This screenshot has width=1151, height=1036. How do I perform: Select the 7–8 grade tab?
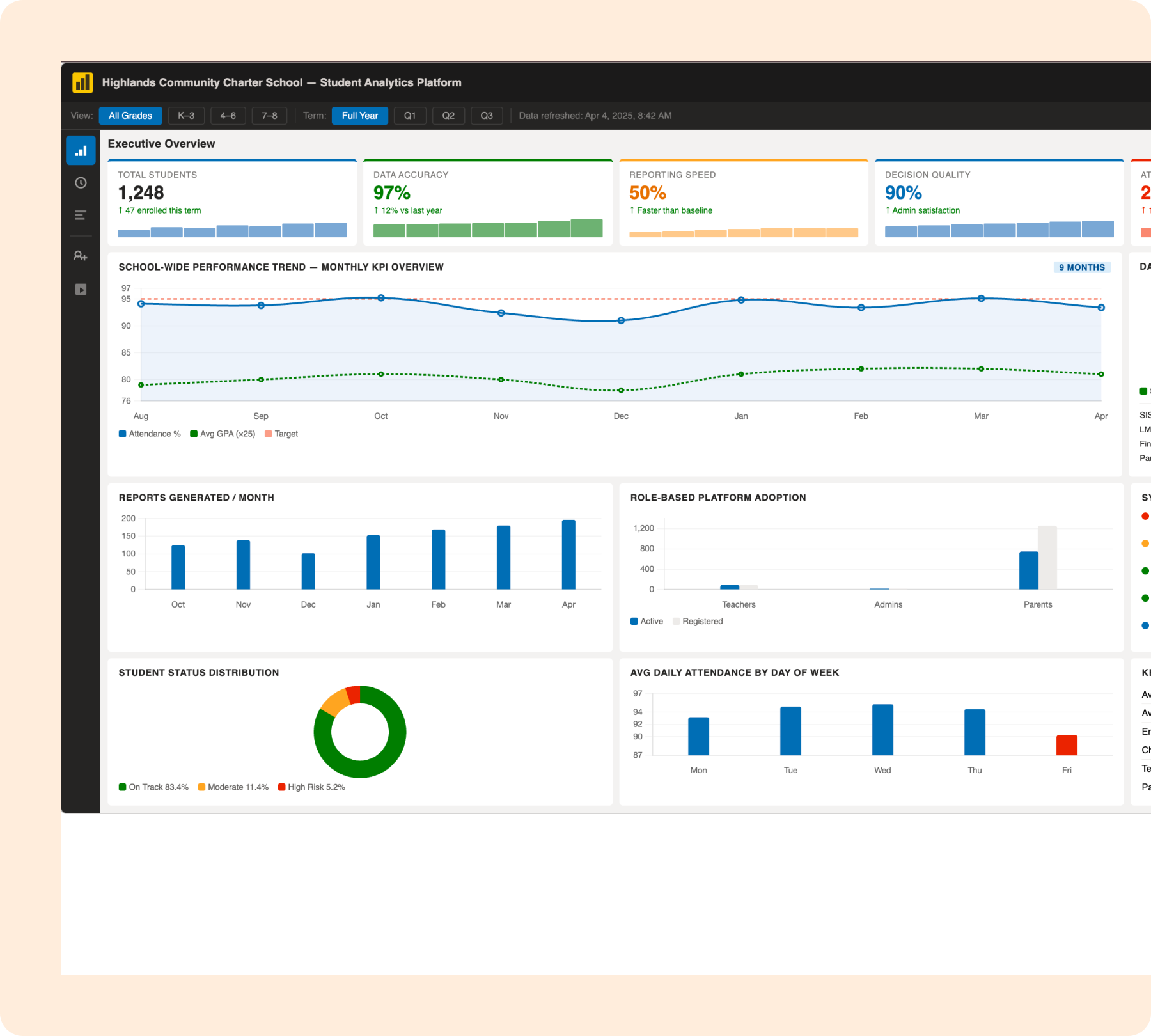(269, 116)
